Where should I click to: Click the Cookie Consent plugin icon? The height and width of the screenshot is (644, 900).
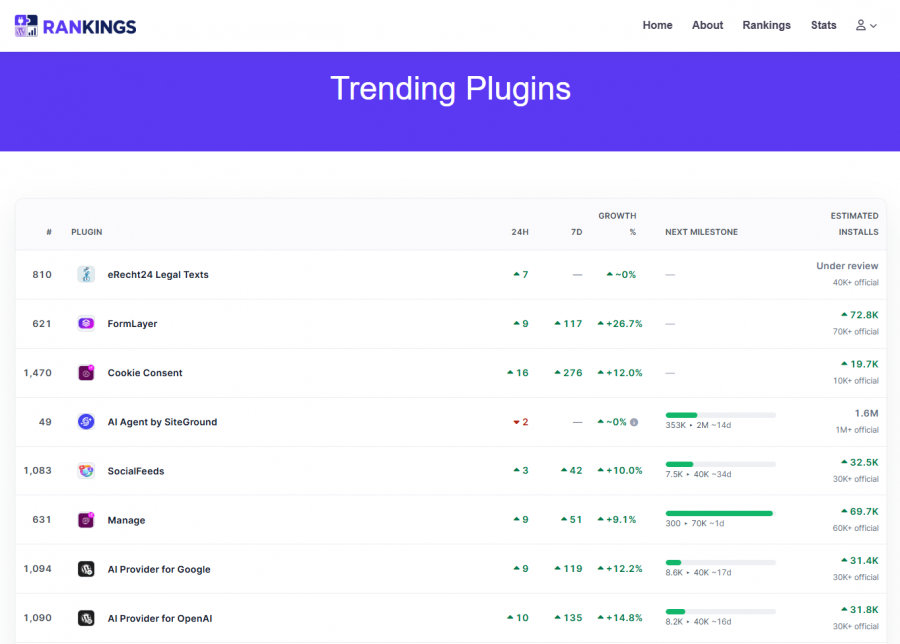[x=86, y=373]
